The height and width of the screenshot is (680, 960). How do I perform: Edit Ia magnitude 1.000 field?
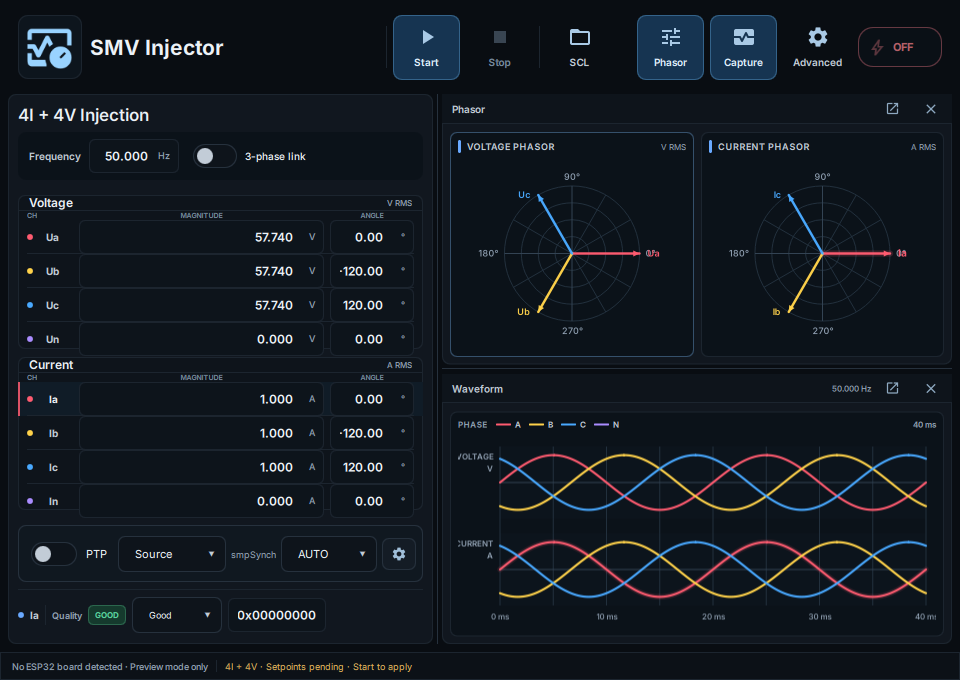coord(202,399)
